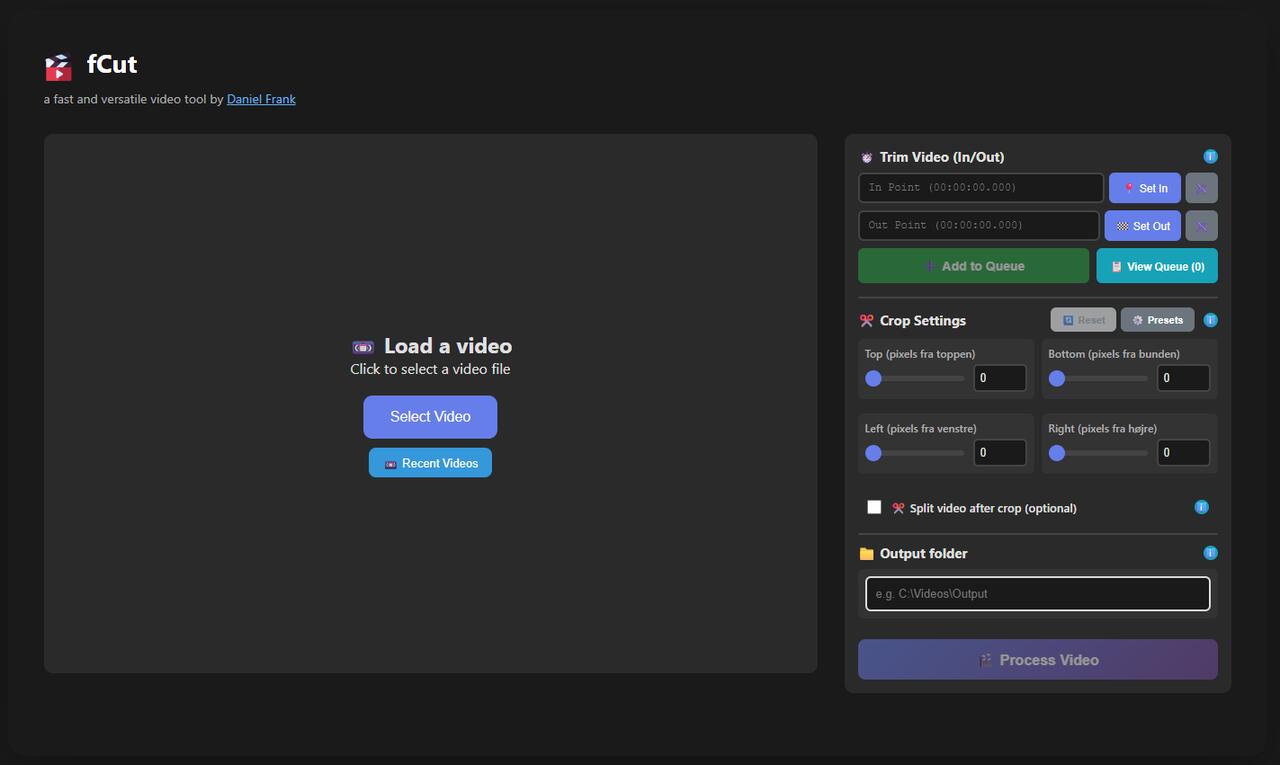Focus the Left pixels number field

tap(1000, 453)
